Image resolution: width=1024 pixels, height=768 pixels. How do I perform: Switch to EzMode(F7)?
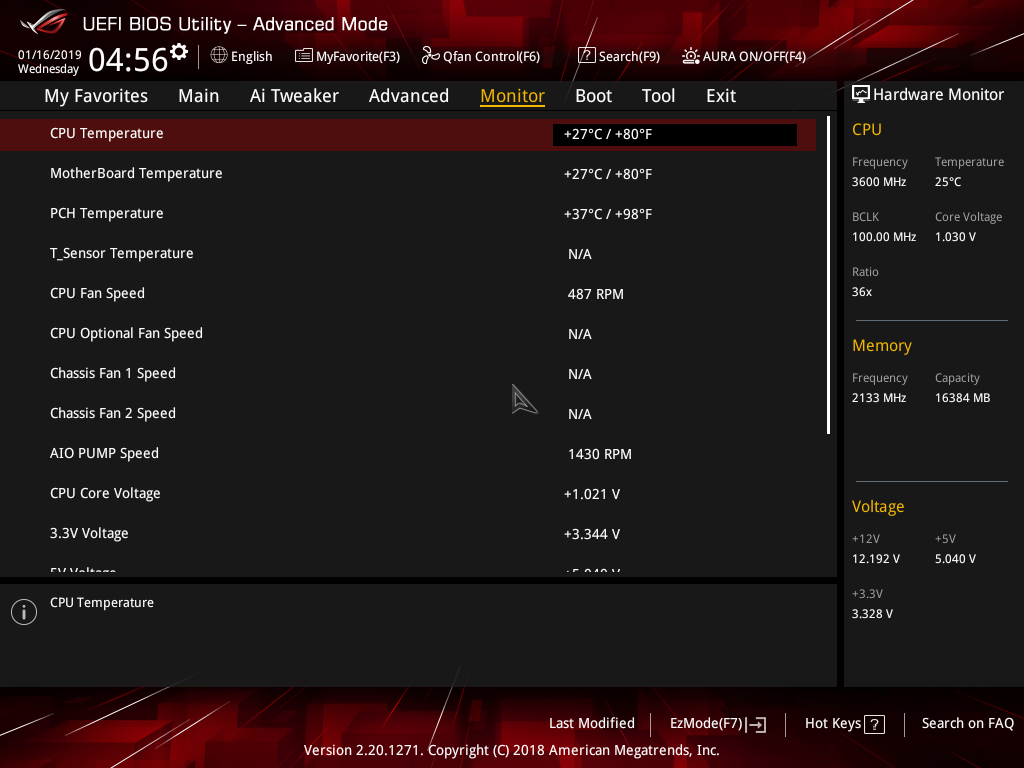716,723
